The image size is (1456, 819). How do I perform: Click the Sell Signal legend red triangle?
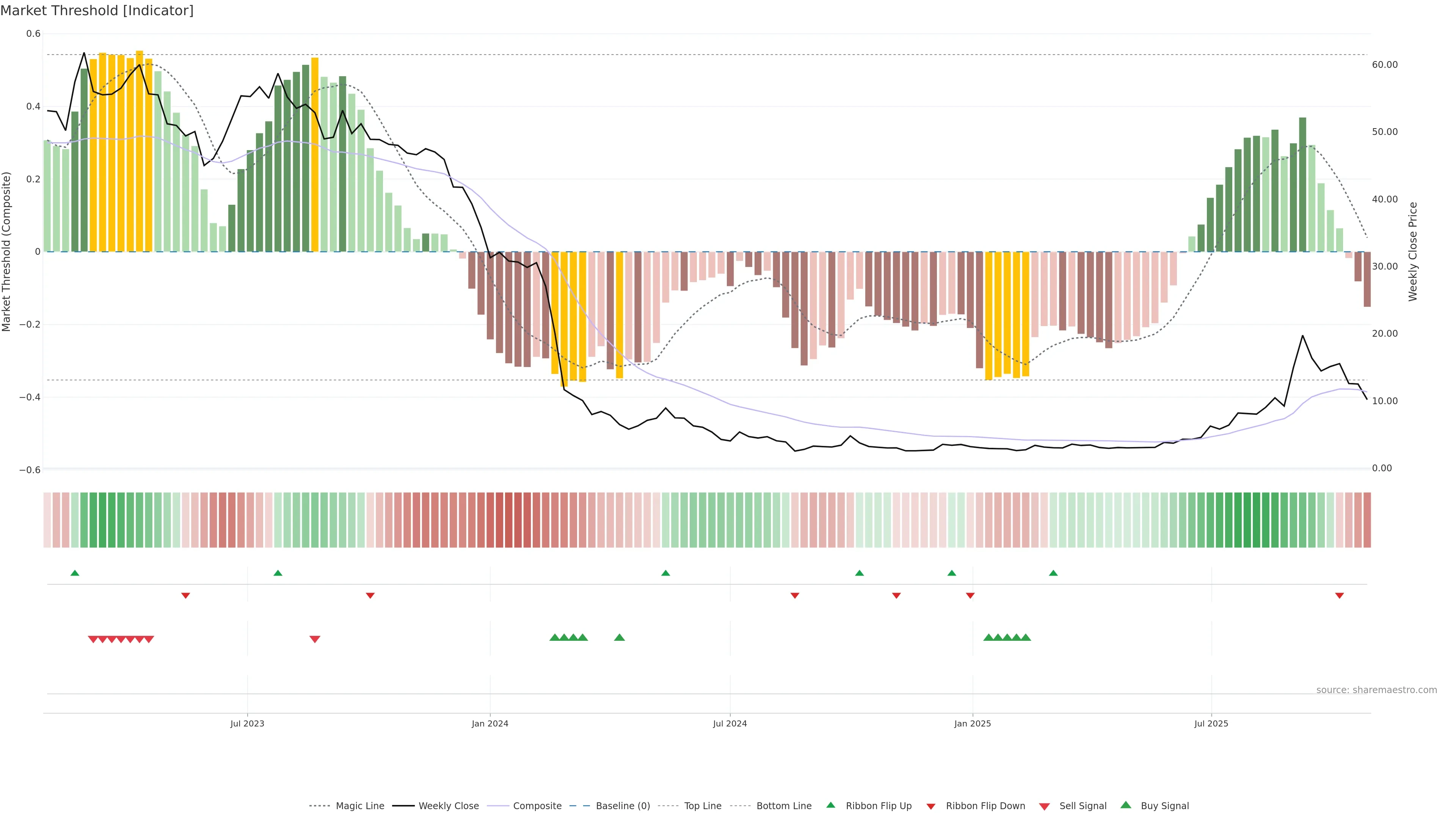(1045, 806)
